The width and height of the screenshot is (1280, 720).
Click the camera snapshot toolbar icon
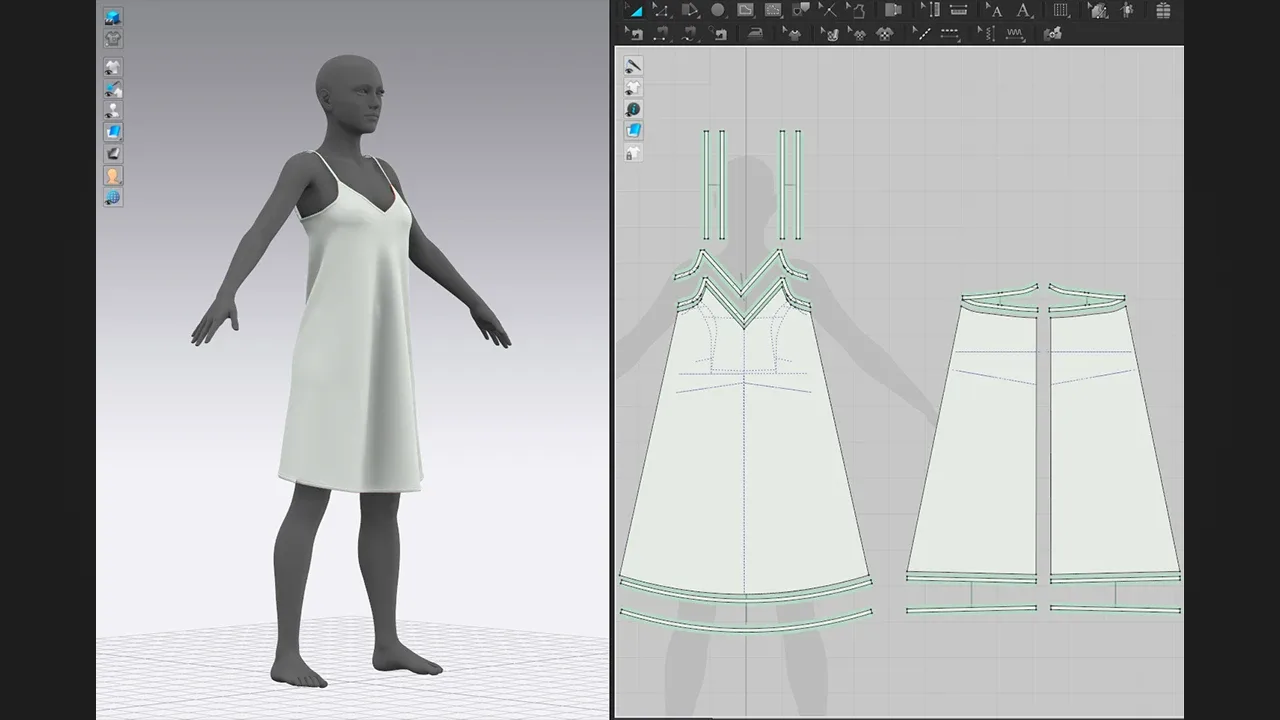click(x=1052, y=33)
